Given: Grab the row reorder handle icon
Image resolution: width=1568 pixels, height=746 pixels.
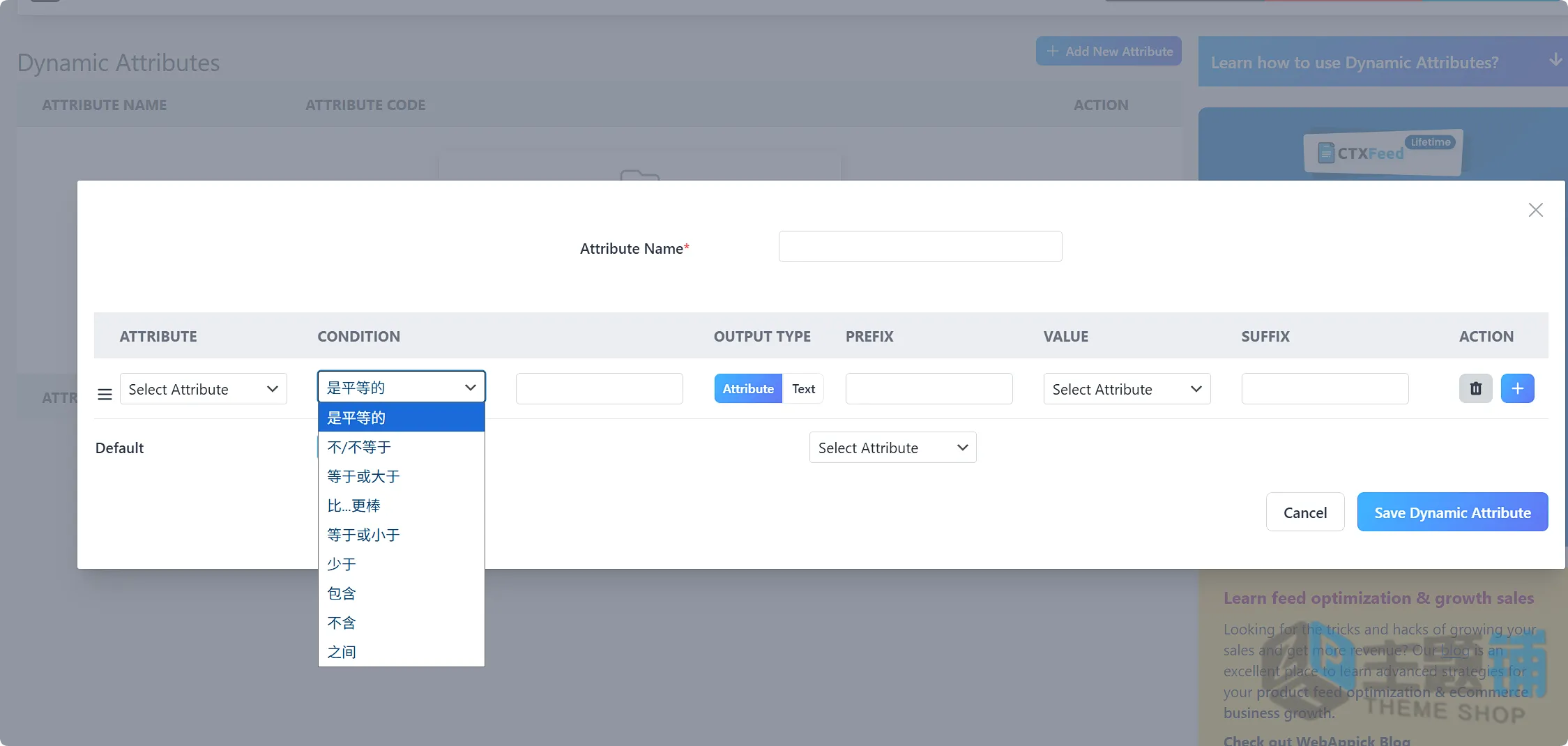Looking at the screenshot, I should [105, 394].
